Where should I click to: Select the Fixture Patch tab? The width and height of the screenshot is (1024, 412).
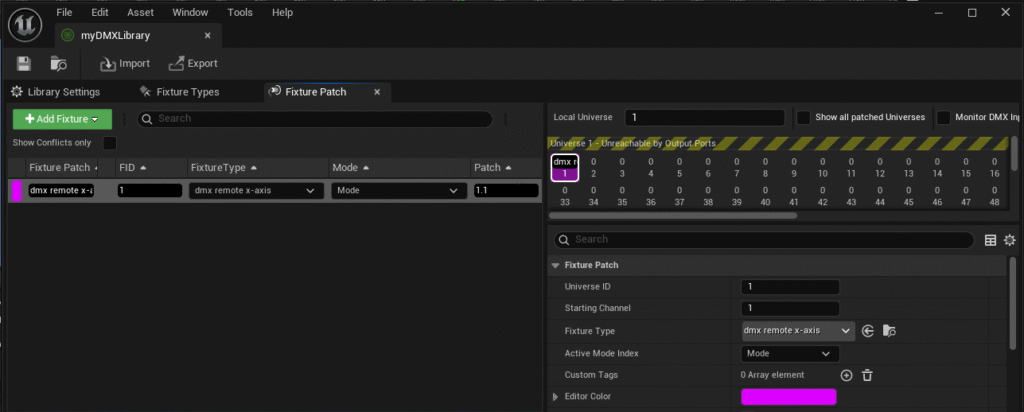point(316,92)
